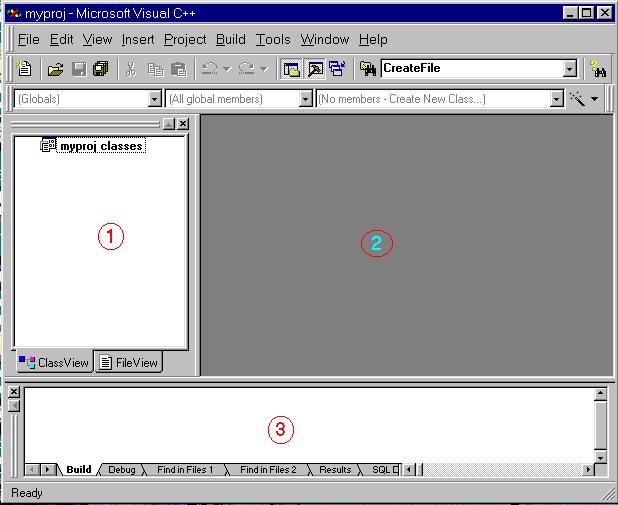Screen dimensions: 618x505
Task: Click the output vertical scrollbar thumb
Action: [x=600, y=425]
